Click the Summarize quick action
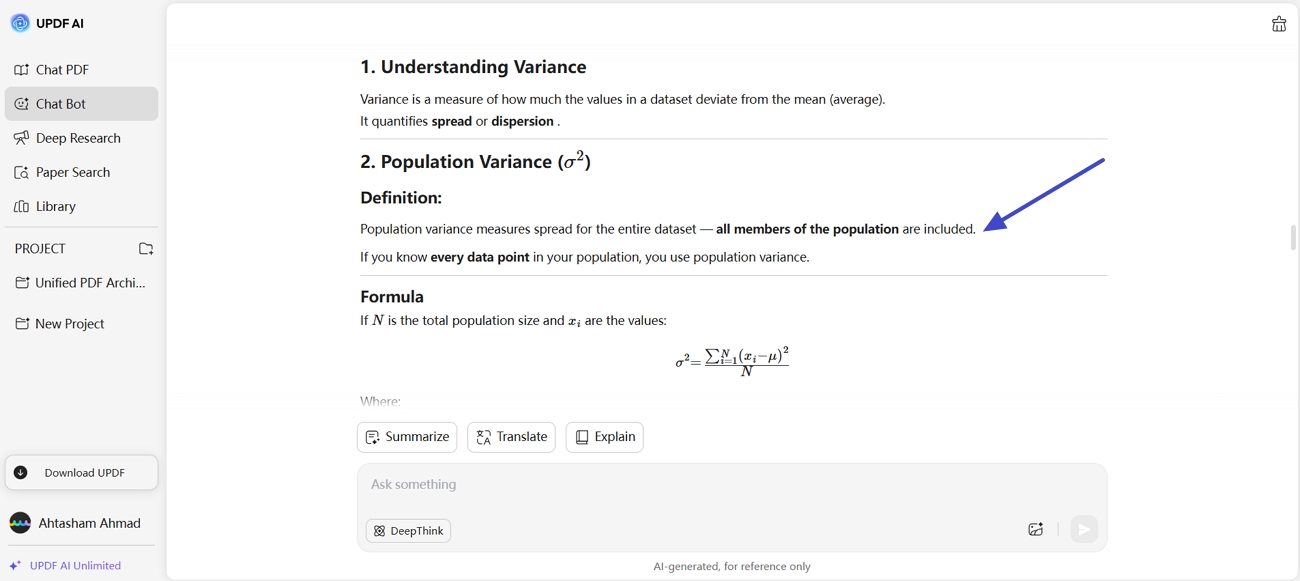The width and height of the screenshot is (1300, 581). (x=407, y=436)
